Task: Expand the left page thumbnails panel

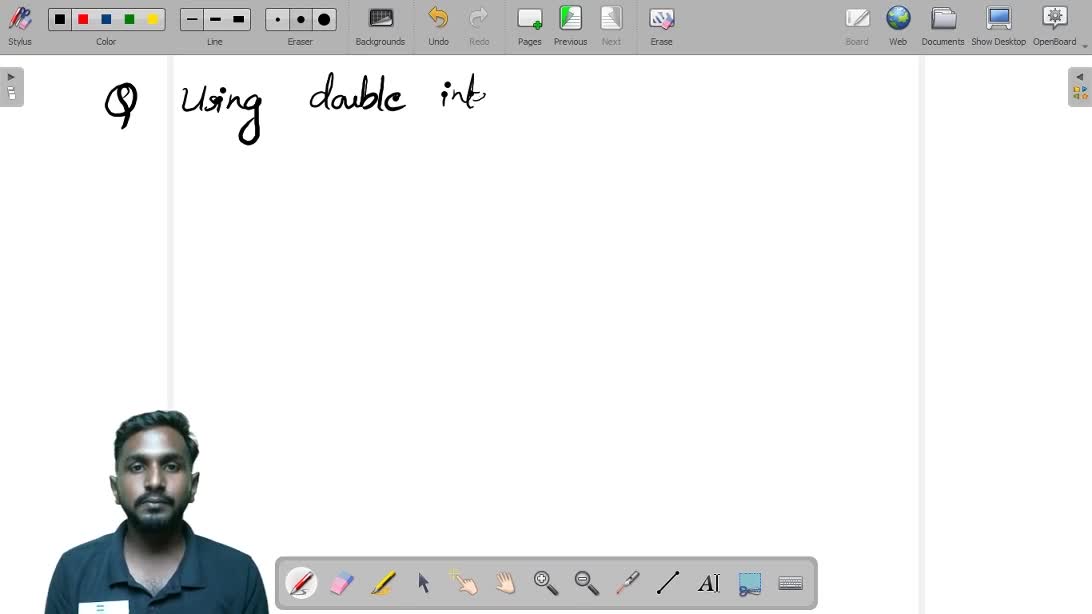Action: 11,86
